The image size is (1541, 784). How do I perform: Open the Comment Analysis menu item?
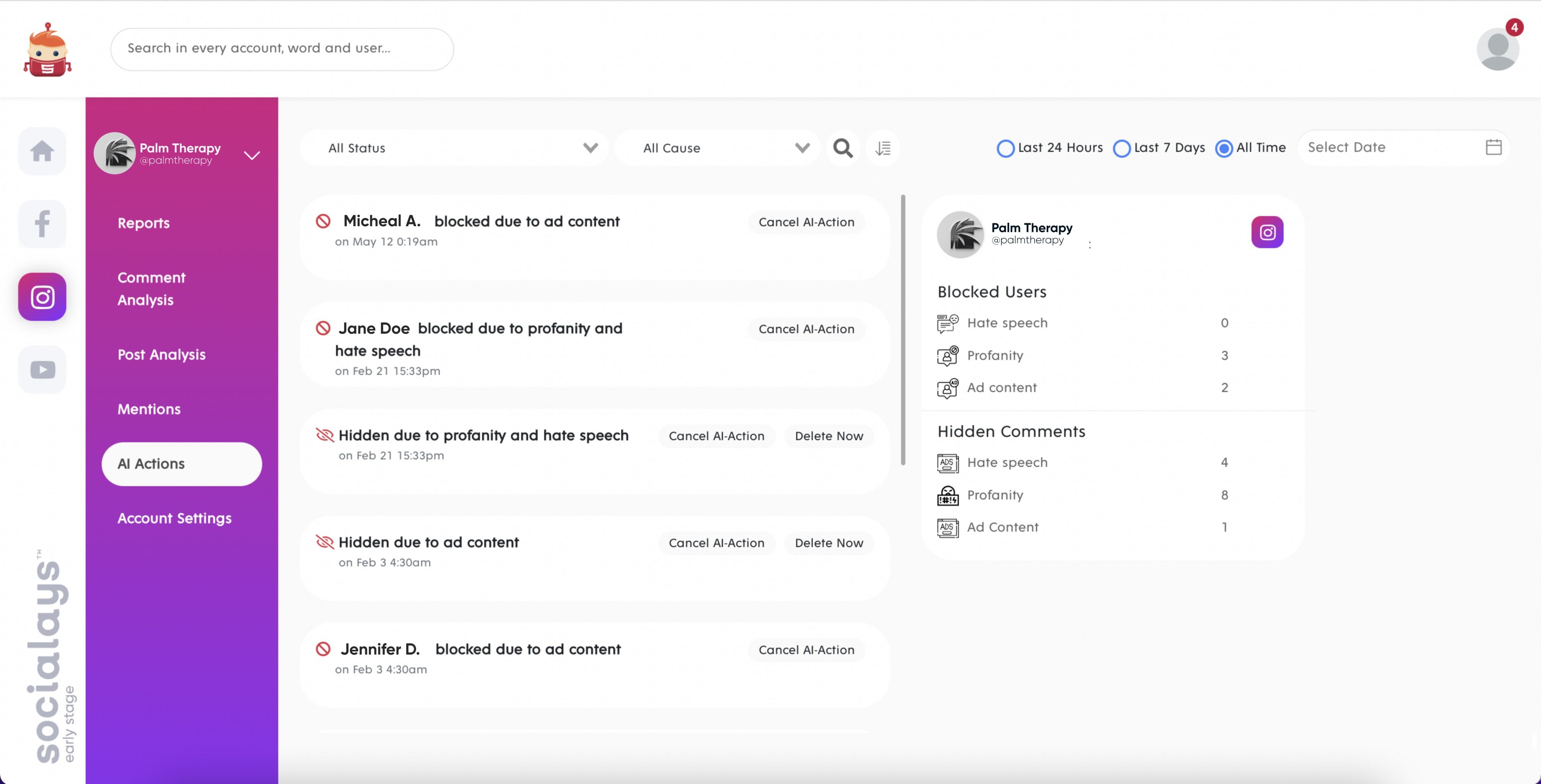(x=151, y=288)
